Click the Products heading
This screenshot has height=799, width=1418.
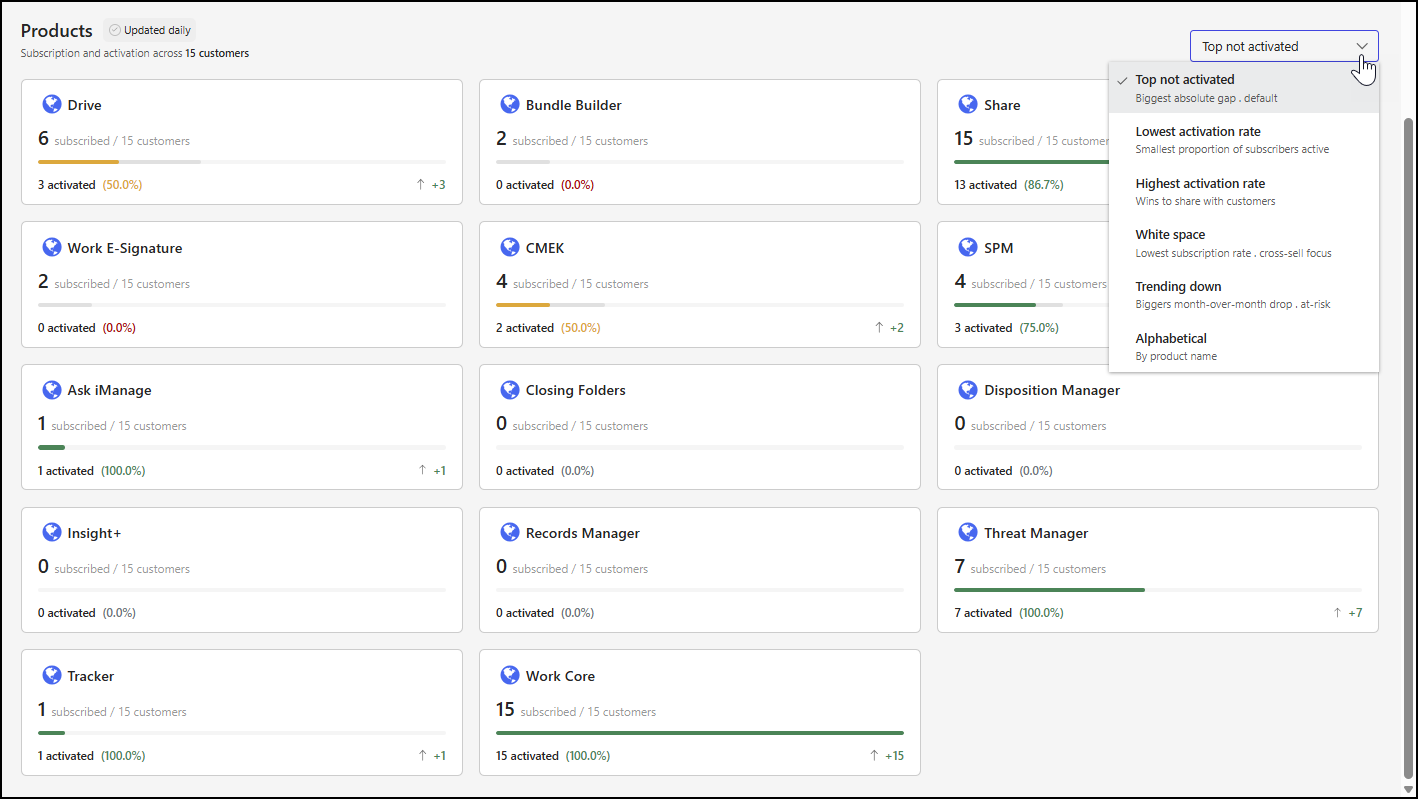57,31
